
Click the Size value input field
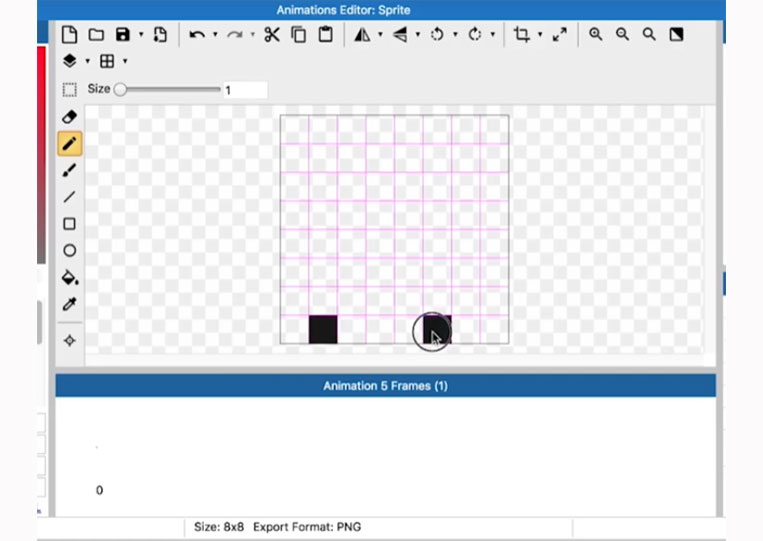(245, 90)
